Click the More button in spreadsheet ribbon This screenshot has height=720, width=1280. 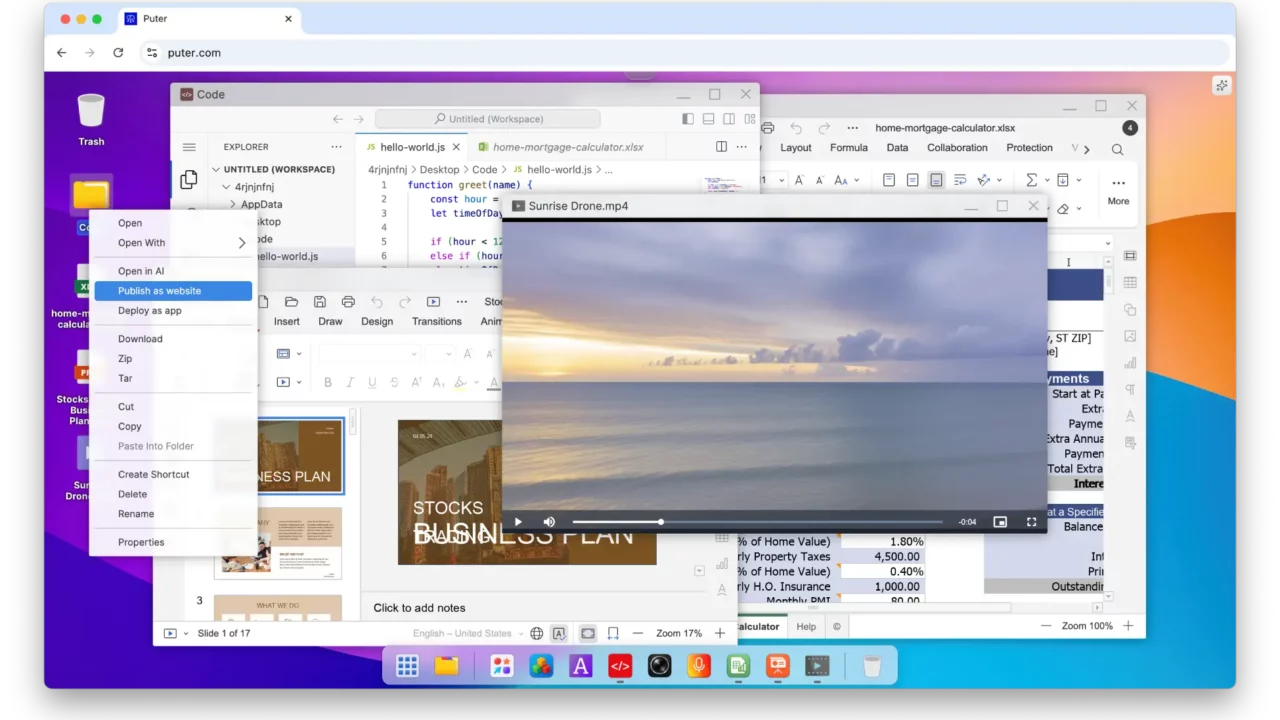1118,190
